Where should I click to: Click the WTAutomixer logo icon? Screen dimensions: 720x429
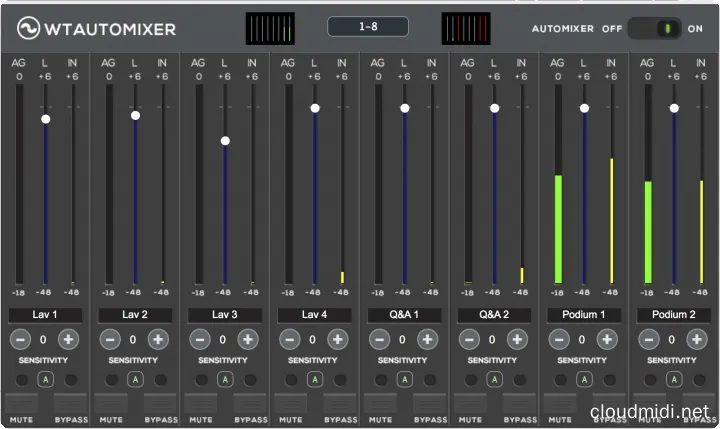coord(24,28)
